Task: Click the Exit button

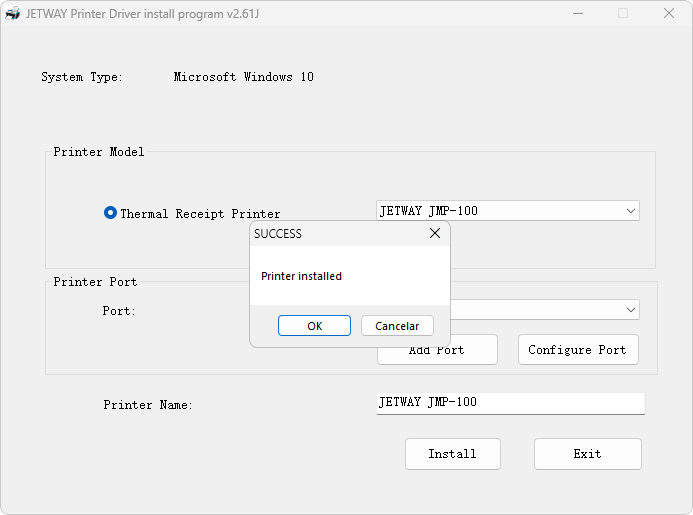Action: click(587, 454)
